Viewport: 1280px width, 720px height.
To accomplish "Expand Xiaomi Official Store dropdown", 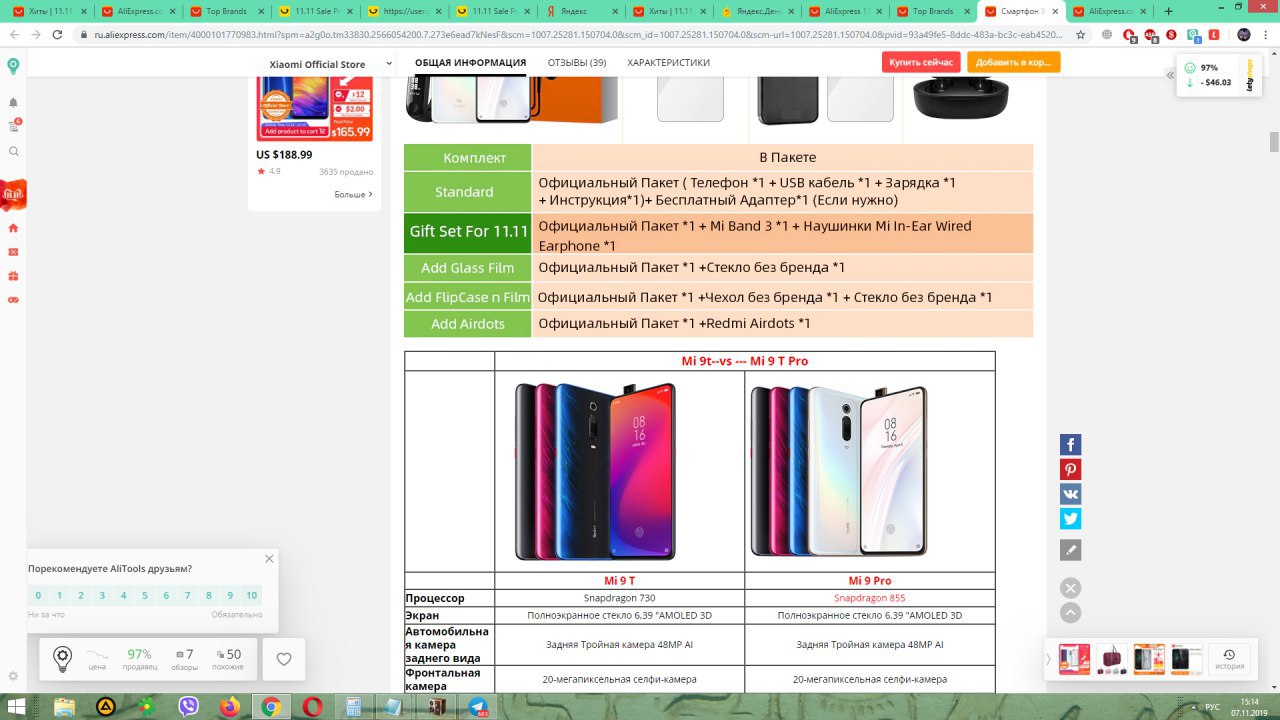I will [x=389, y=65].
